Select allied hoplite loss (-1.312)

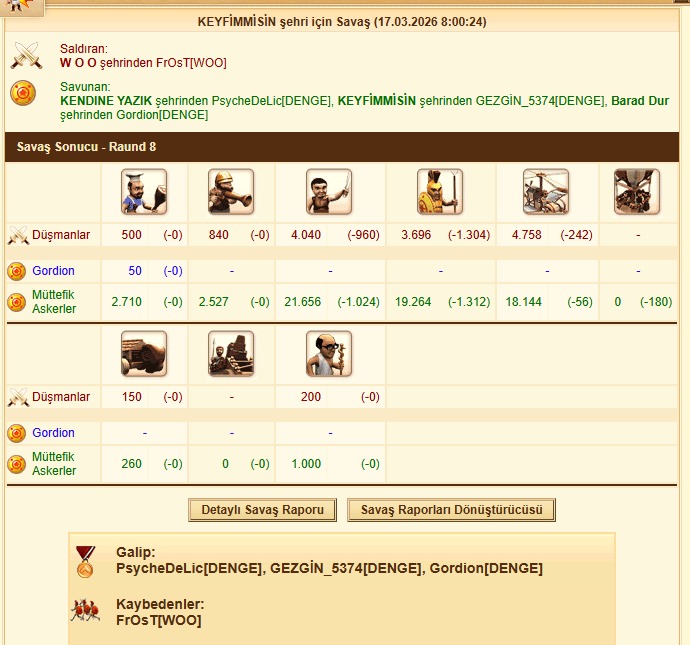[469, 302]
